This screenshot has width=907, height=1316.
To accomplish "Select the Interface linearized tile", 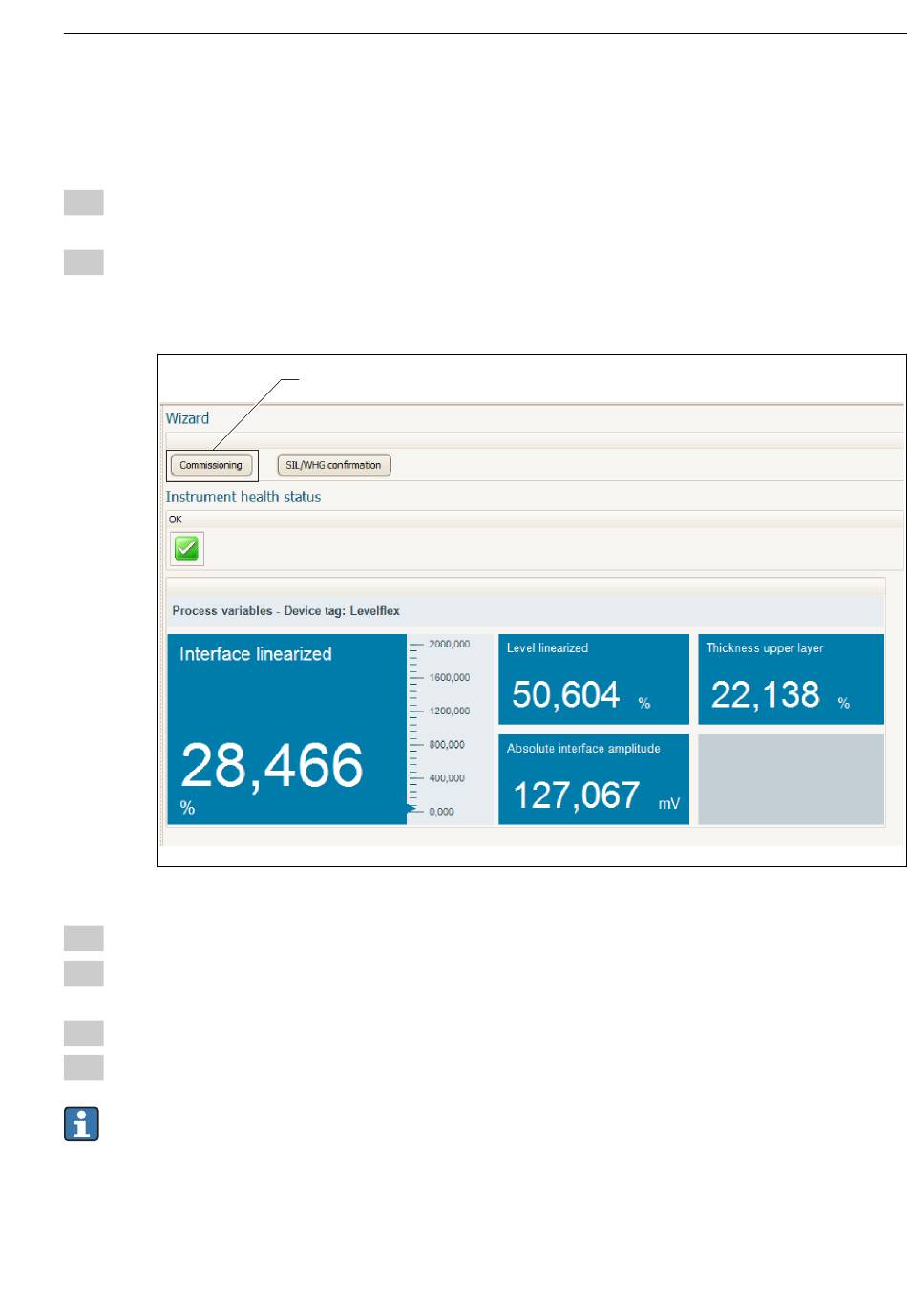I will point(287,729).
